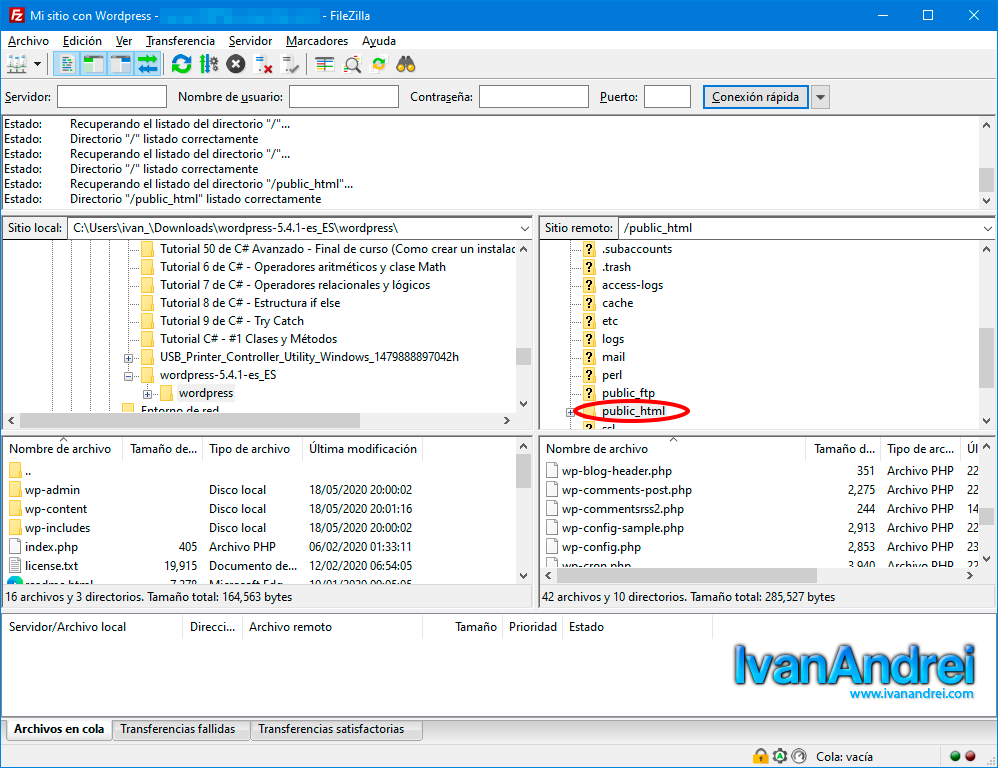Select the local wp-includes folder
Viewport: 998px width, 768px height.
point(57,528)
